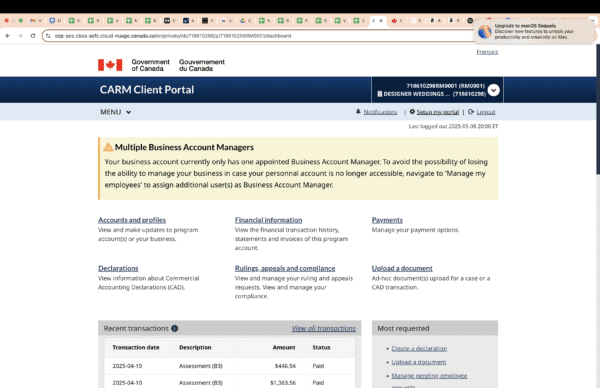Click the CARM Client Portal title
The width and height of the screenshot is (600, 388).
pos(147,90)
